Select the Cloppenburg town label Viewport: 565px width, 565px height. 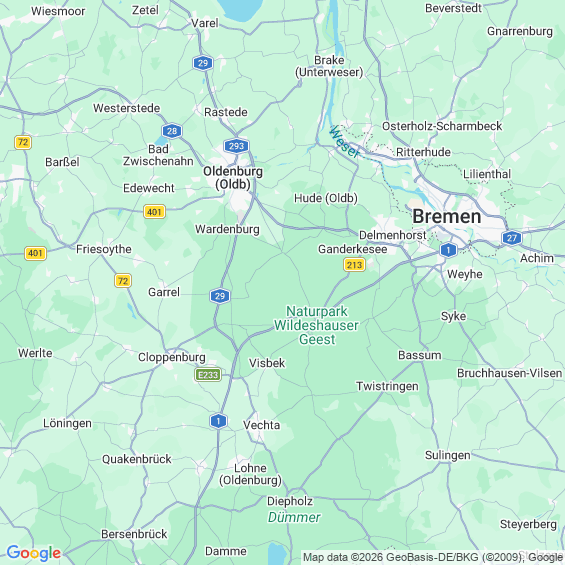172,357
